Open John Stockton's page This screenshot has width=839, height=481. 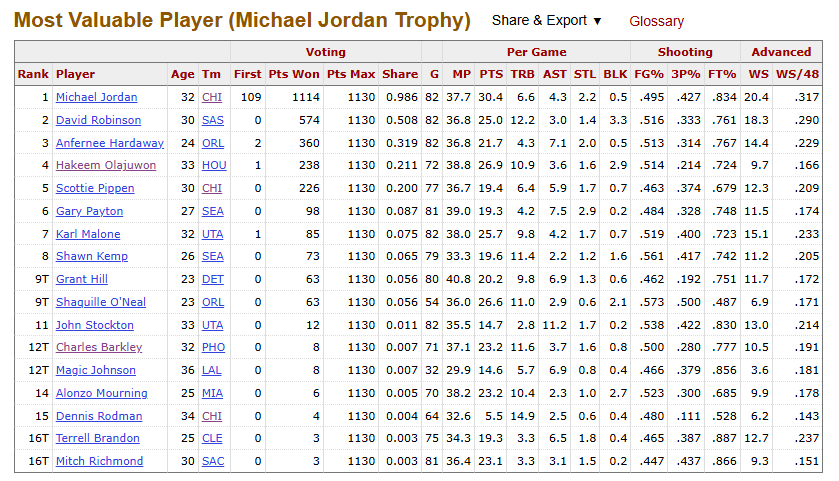click(x=95, y=325)
